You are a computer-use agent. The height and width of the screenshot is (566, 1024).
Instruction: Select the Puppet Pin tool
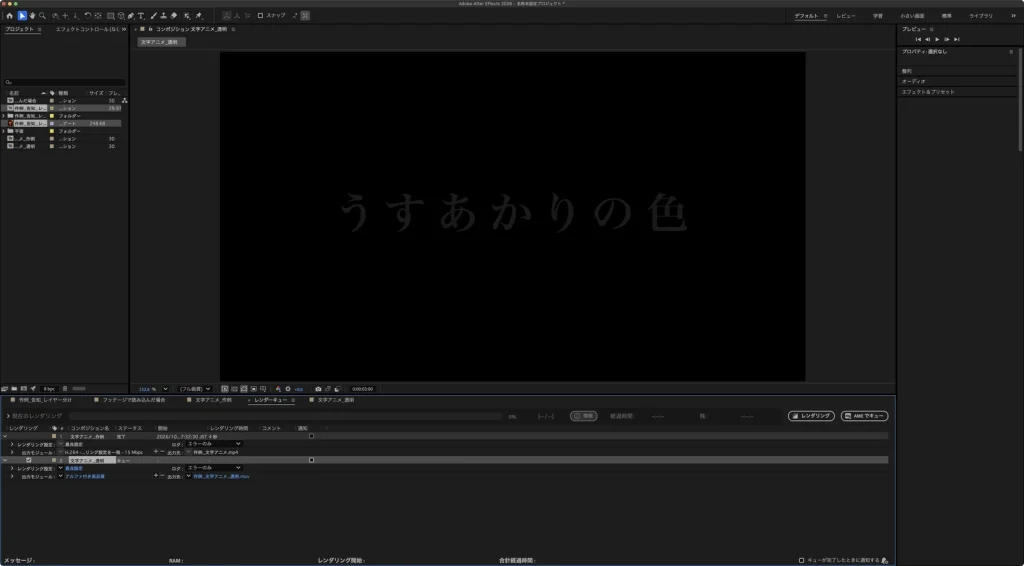point(199,16)
